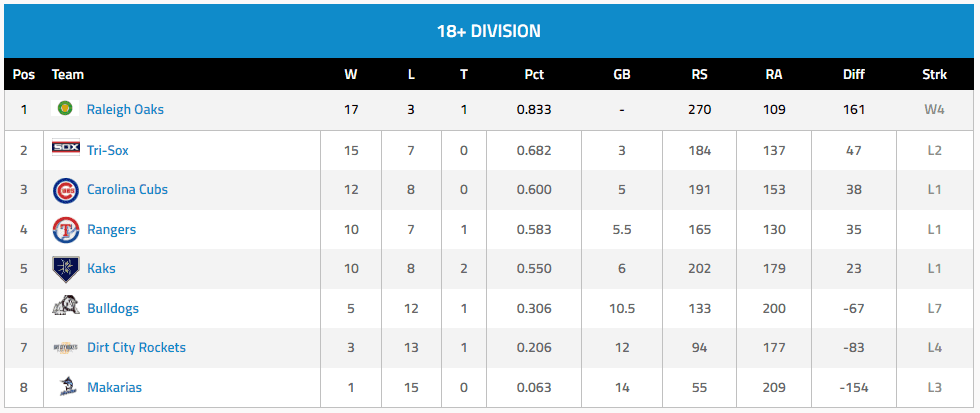
Task: Select the Dirt City Rockets link
Action: tap(136, 348)
